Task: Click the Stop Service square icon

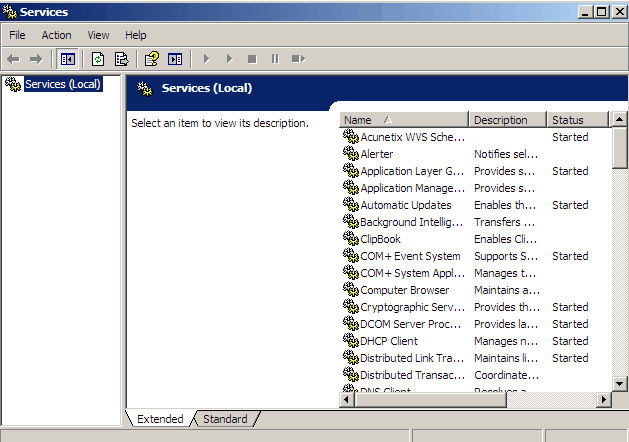Action: (252, 59)
